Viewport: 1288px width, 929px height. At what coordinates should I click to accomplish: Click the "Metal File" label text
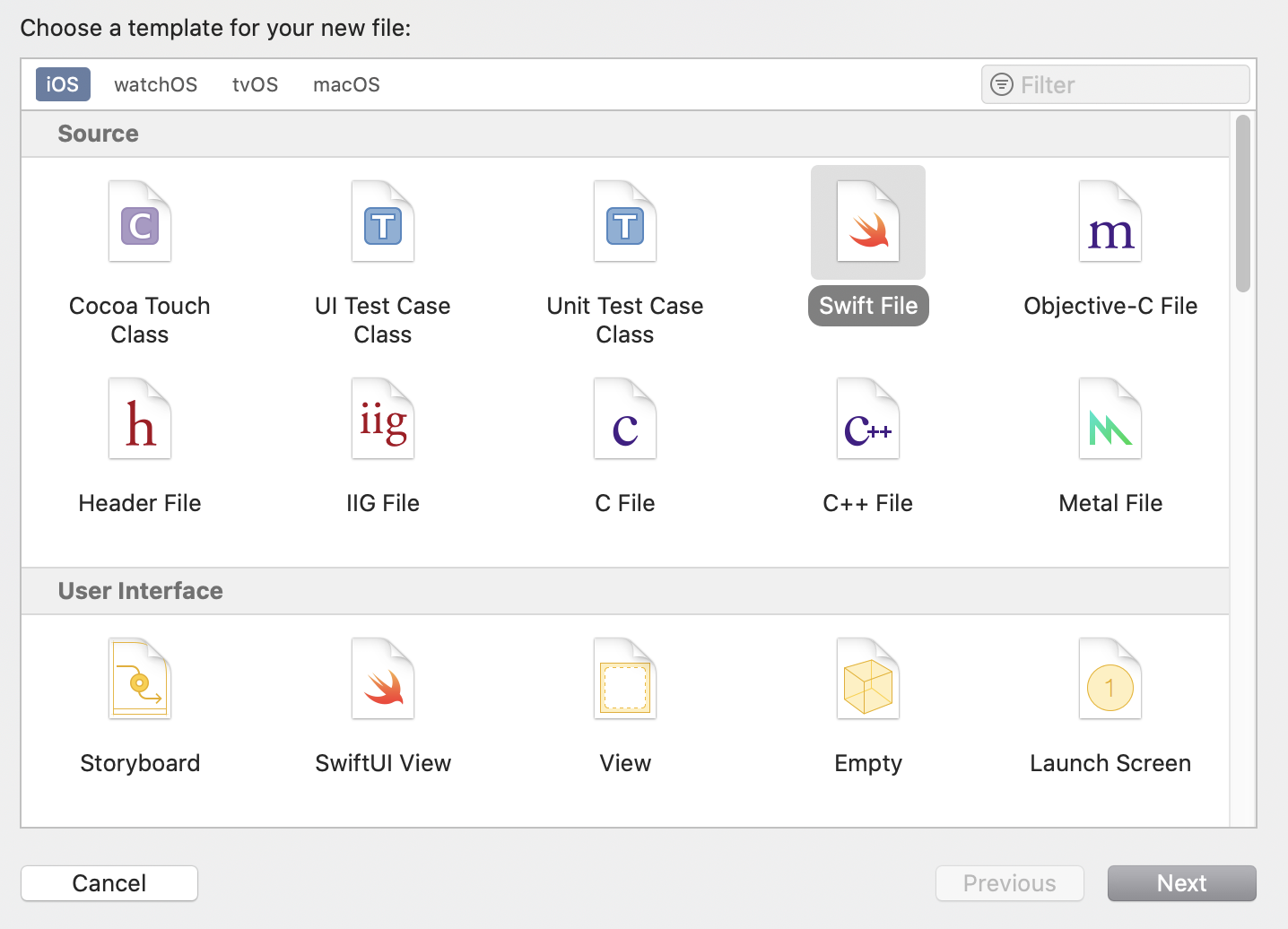(1110, 503)
